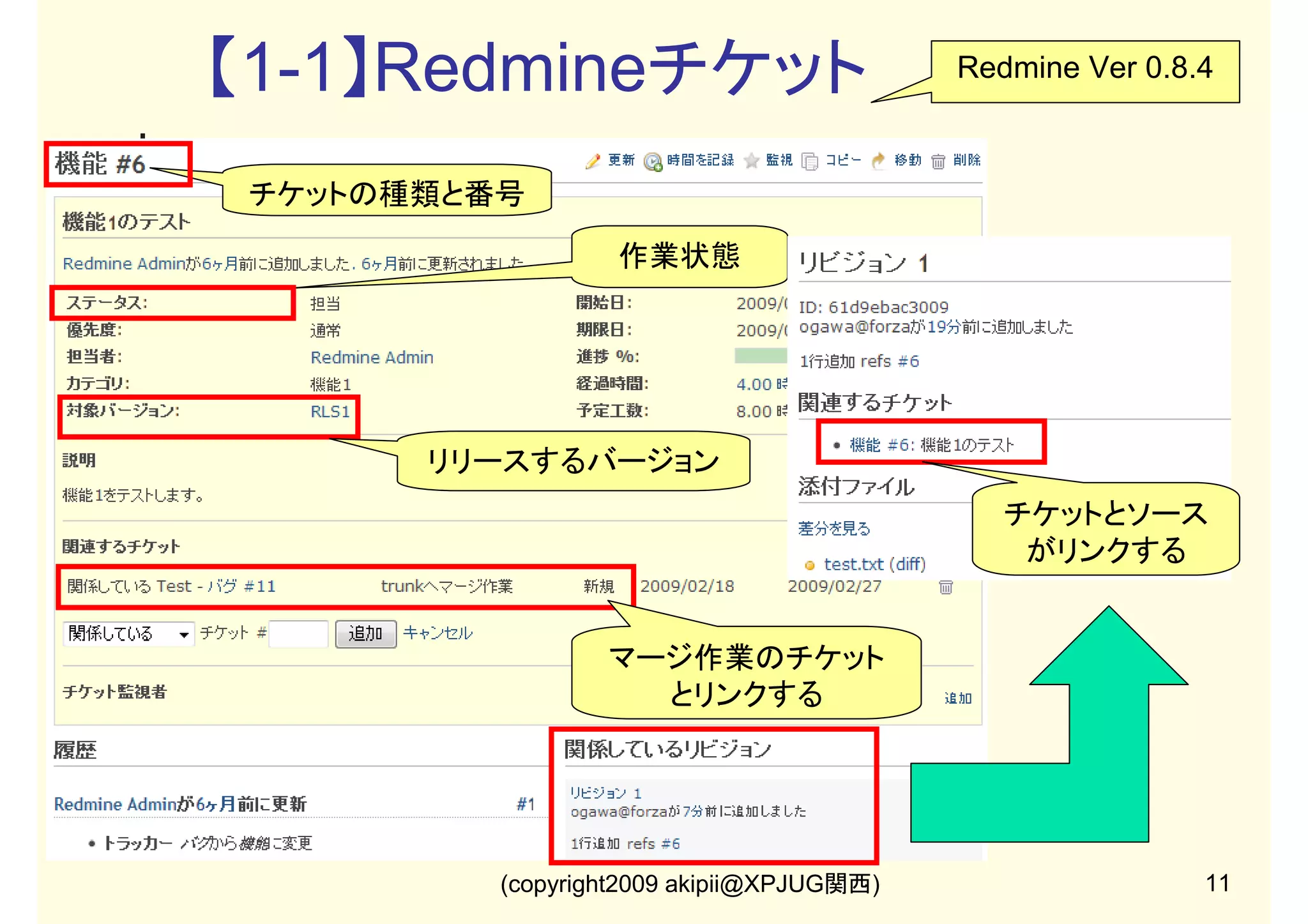Screen dimensions: 1308x924
Task: Open the (diff) link next to test.txt
Action: pos(906,564)
